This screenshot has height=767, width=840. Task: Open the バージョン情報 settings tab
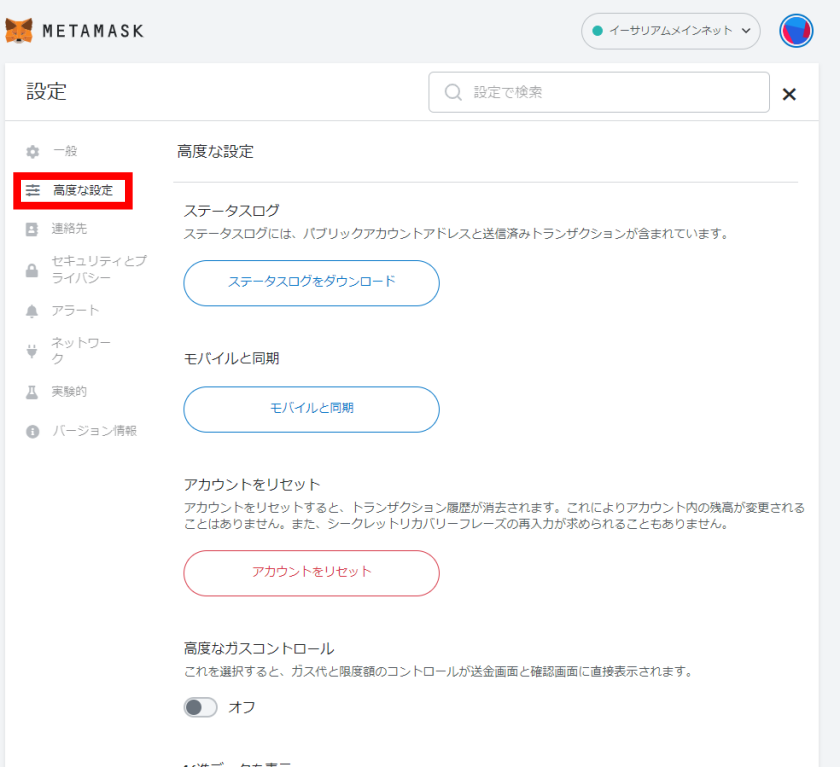94,431
